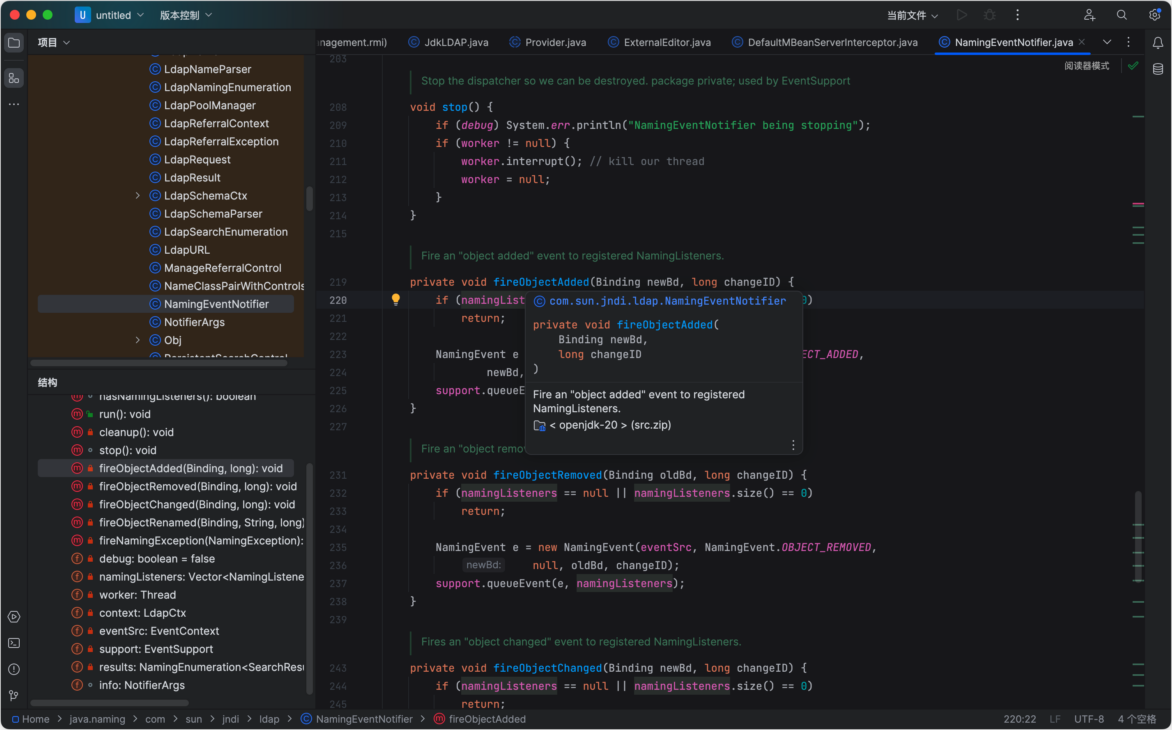
Task: Click the NamingEventNotifier breadcrumb
Action: point(357,719)
